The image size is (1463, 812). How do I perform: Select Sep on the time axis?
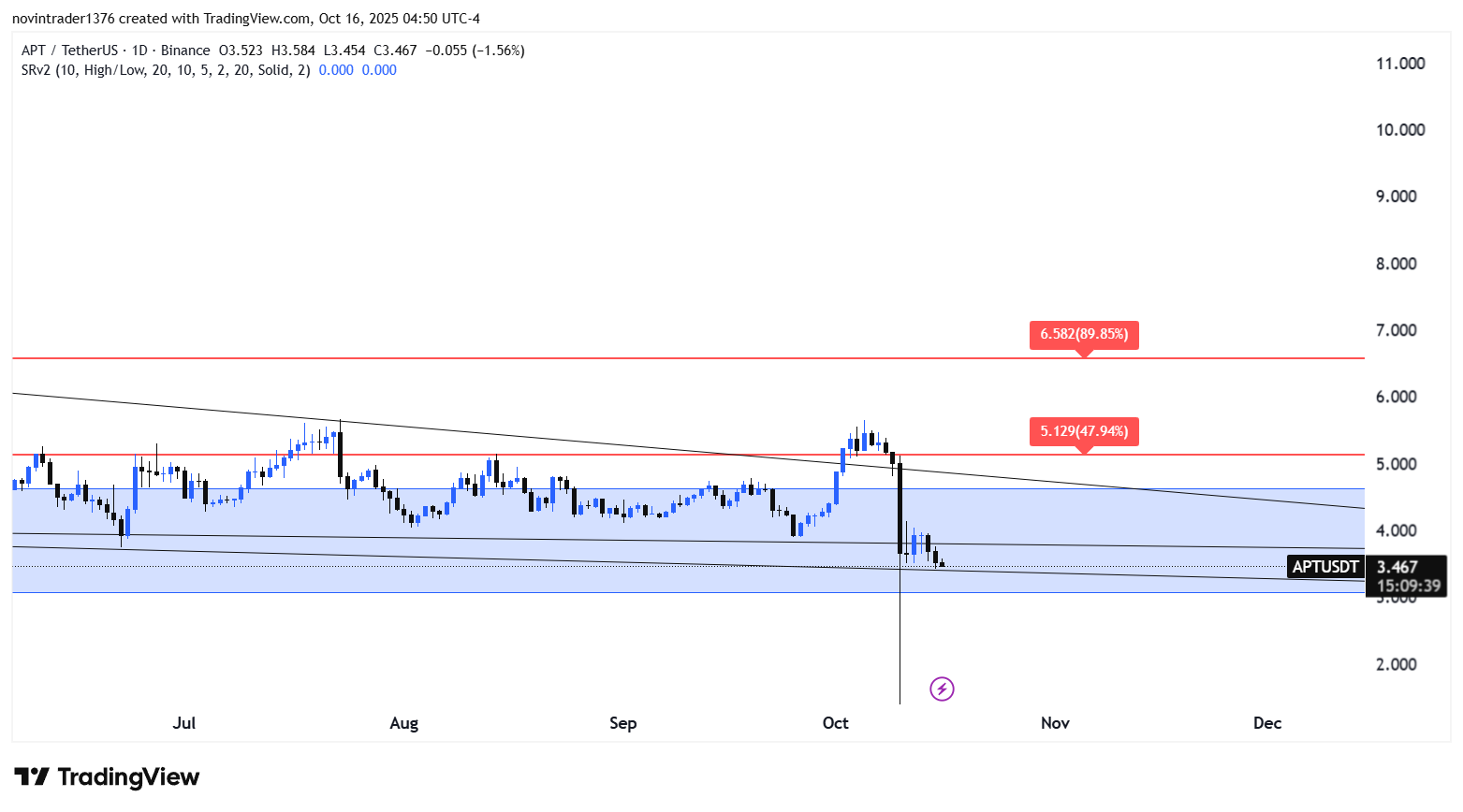pos(622,723)
